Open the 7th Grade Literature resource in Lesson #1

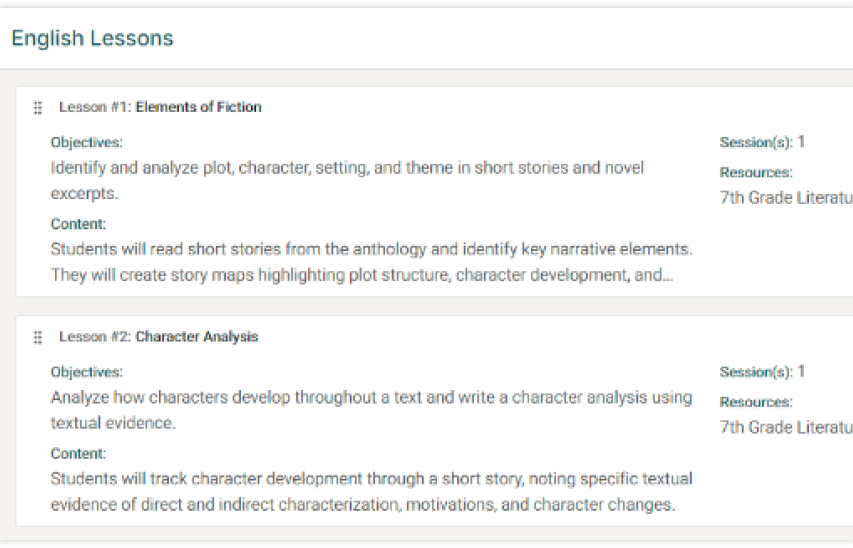click(x=786, y=198)
